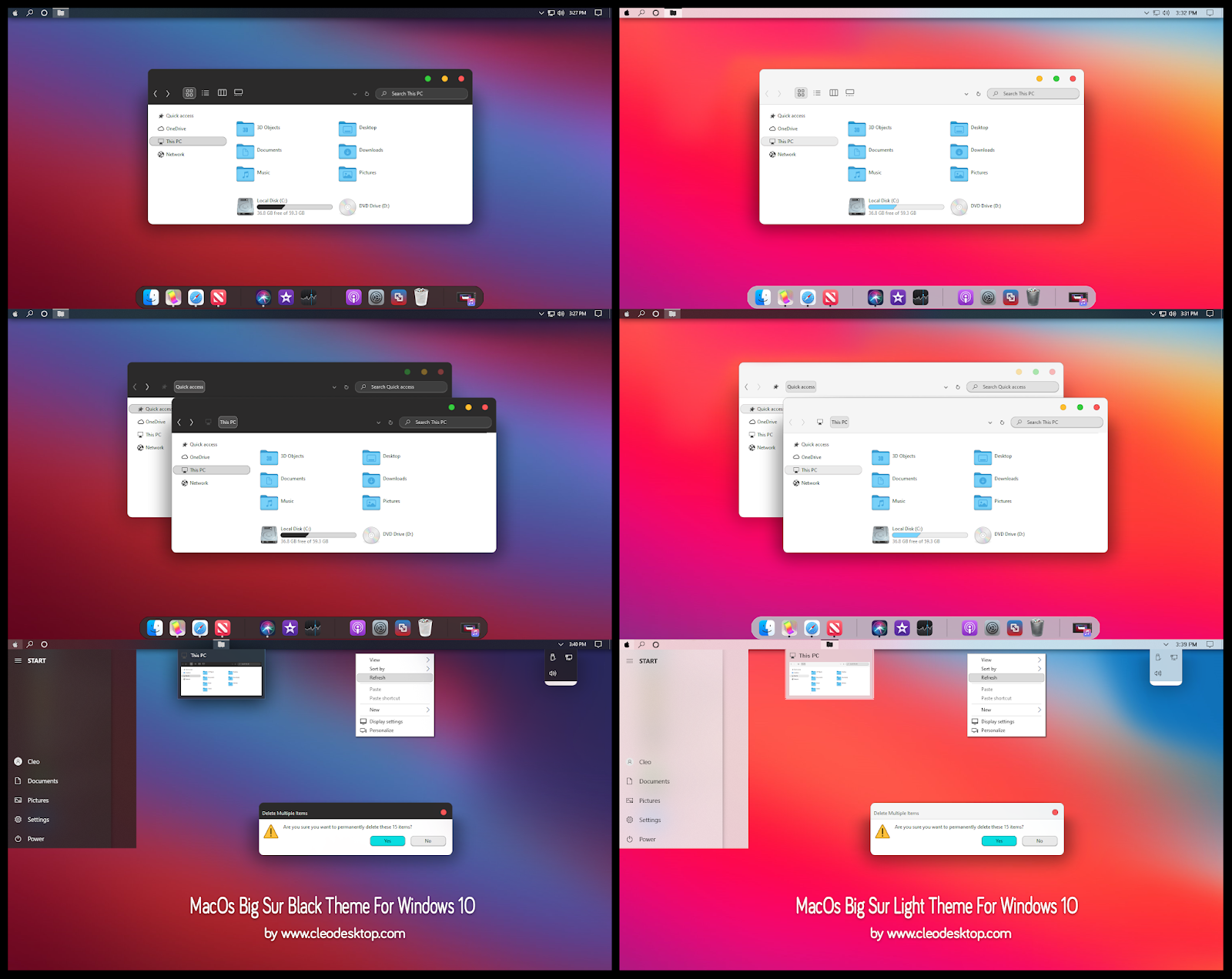Open Podcasts in the light two-window screenshot's dock
Screen dimensions: 1232x979
pos(969,628)
